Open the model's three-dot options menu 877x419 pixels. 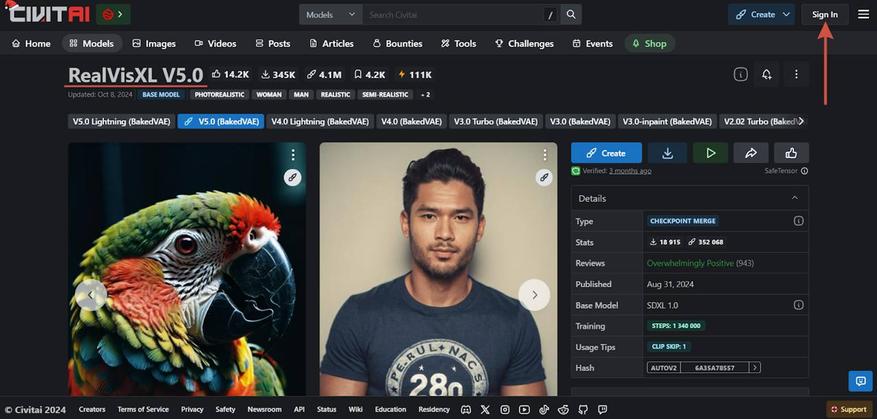(x=796, y=74)
